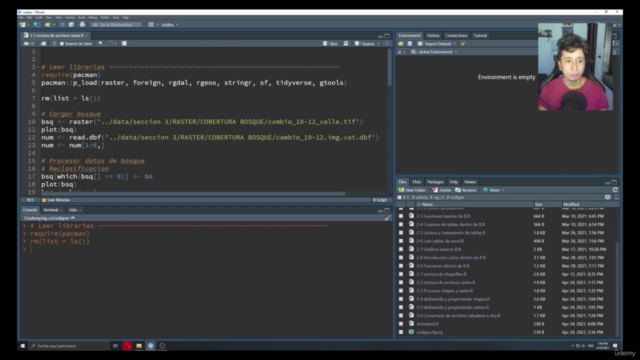Click the New Folder button
640x360 pixels.
pyautogui.click(x=412, y=190)
